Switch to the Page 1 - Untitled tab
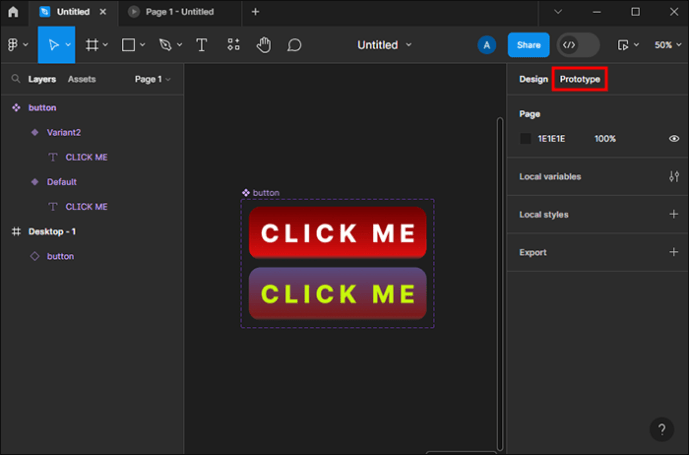Screen dimensions: 689x455 tap(180, 12)
